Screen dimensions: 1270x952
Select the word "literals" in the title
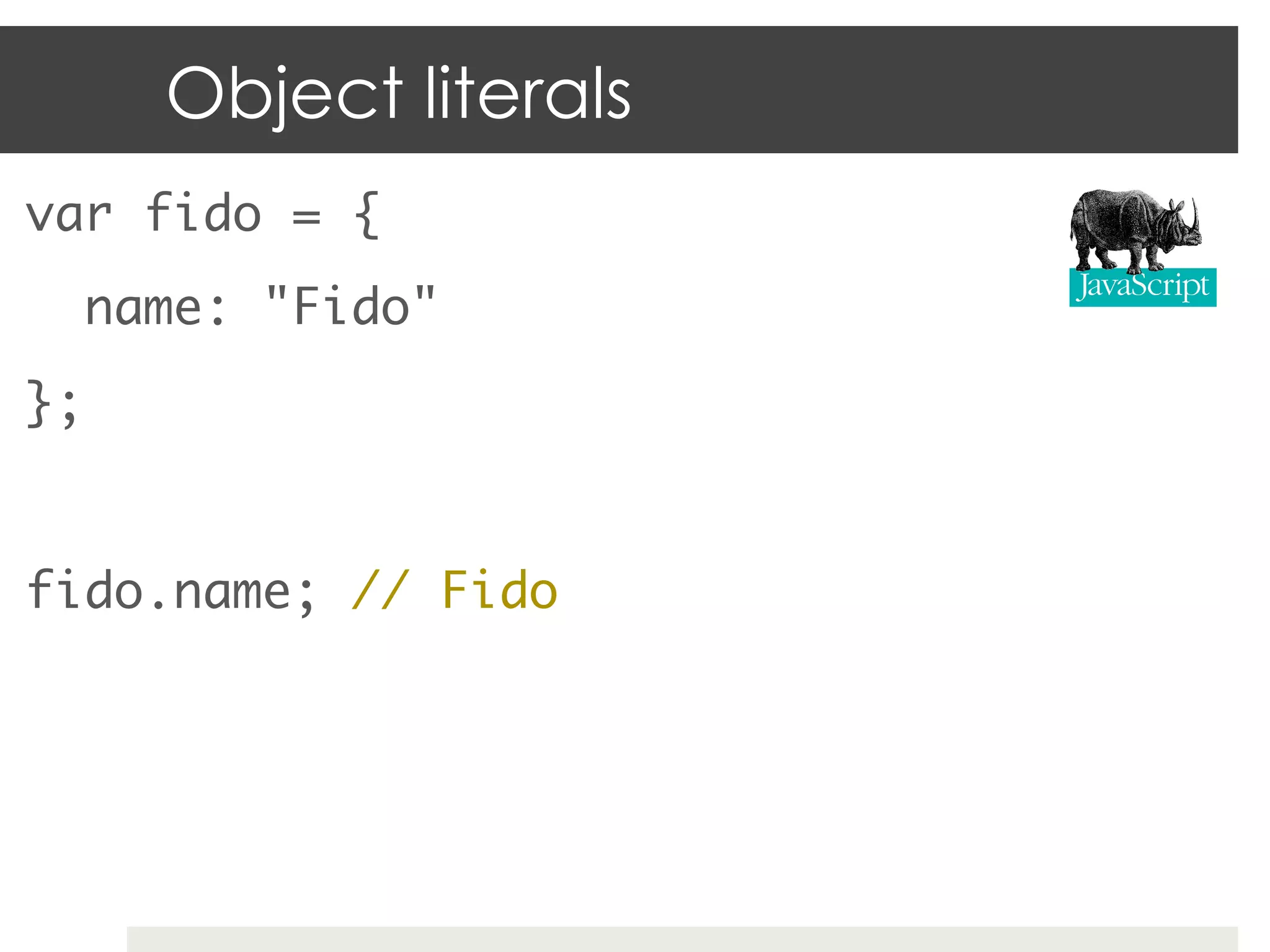coord(528,93)
